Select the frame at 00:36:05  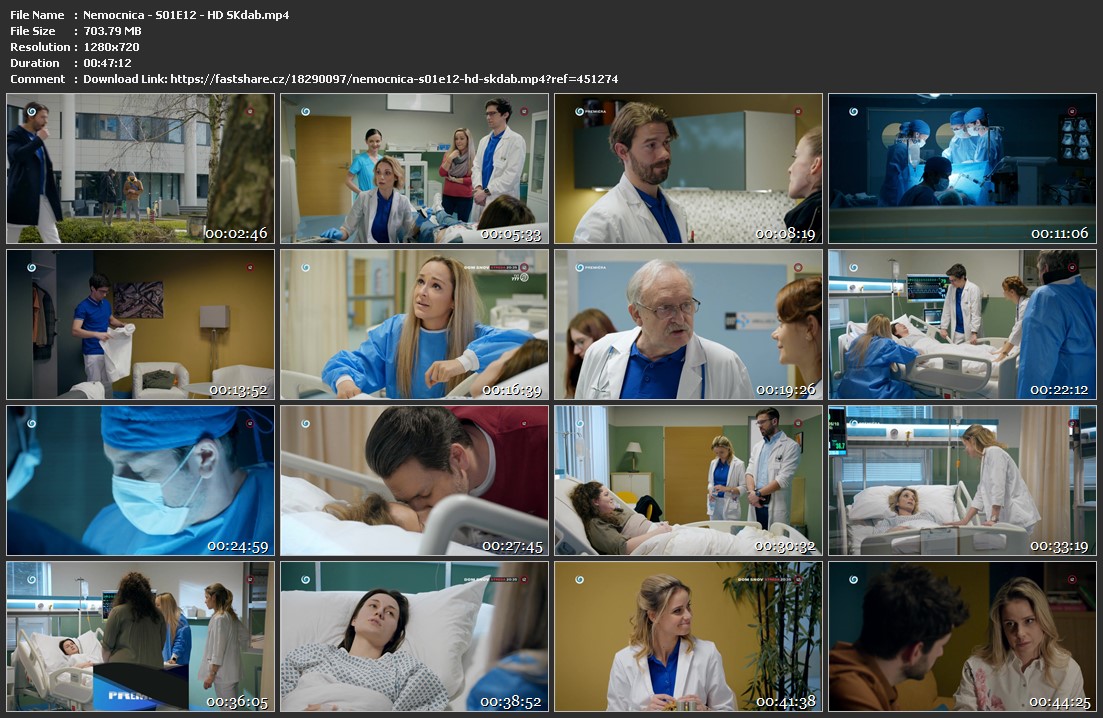point(140,636)
